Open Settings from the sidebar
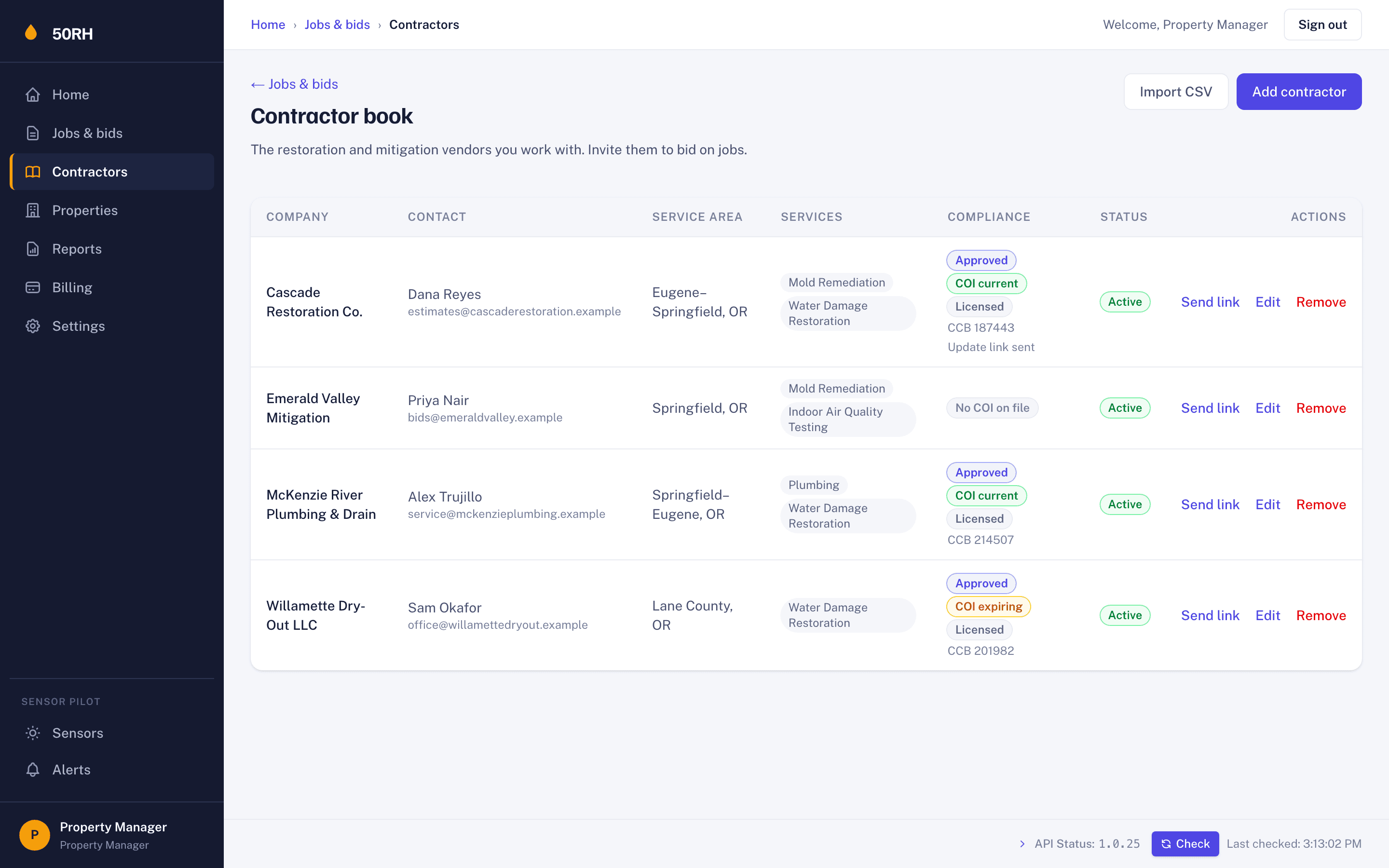The image size is (1389, 868). (x=112, y=326)
